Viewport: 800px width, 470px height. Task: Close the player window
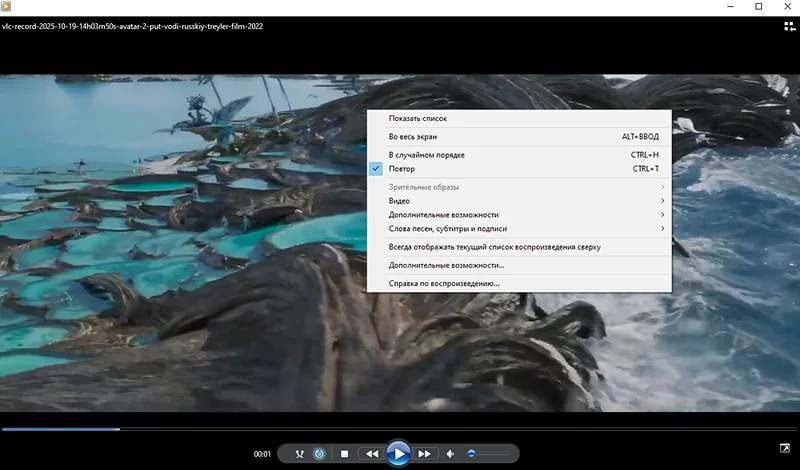click(x=787, y=7)
